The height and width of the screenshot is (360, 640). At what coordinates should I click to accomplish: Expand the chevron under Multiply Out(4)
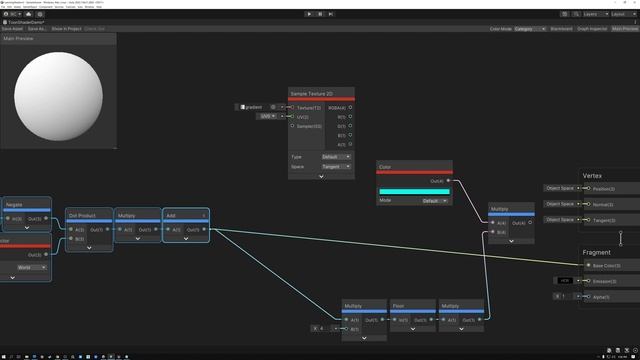[x=511, y=241]
